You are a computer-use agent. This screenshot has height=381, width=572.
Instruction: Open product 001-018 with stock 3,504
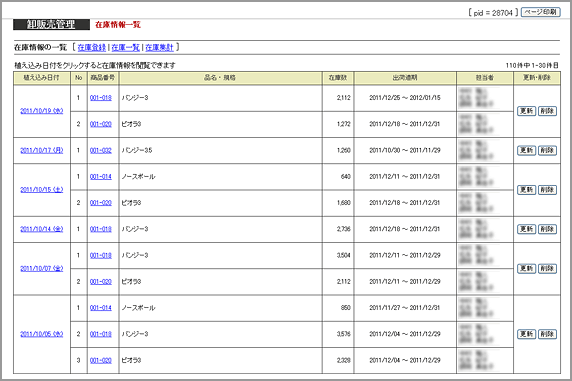pyautogui.click(x=101, y=255)
